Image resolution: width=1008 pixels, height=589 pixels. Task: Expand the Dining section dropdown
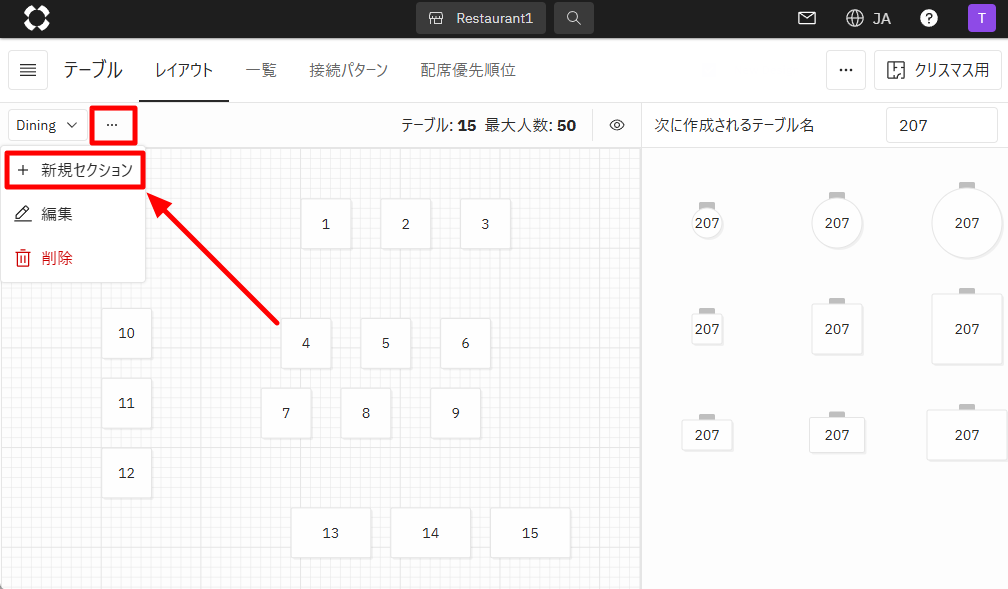pos(46,125)
